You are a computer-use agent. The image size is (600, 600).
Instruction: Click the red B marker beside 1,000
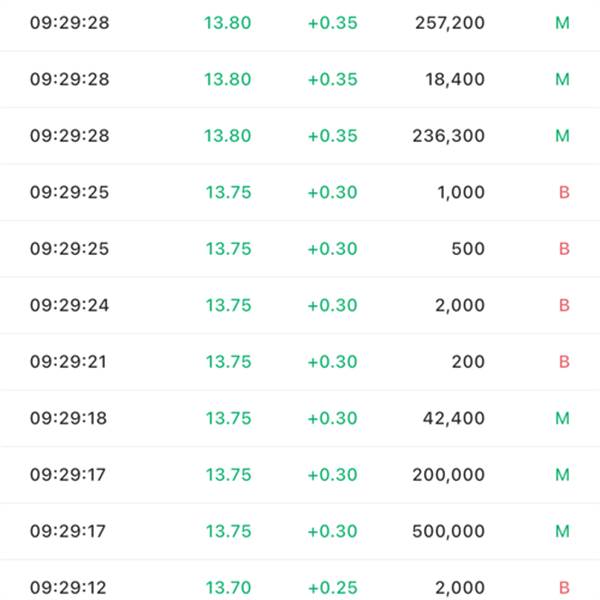(564, 192)
